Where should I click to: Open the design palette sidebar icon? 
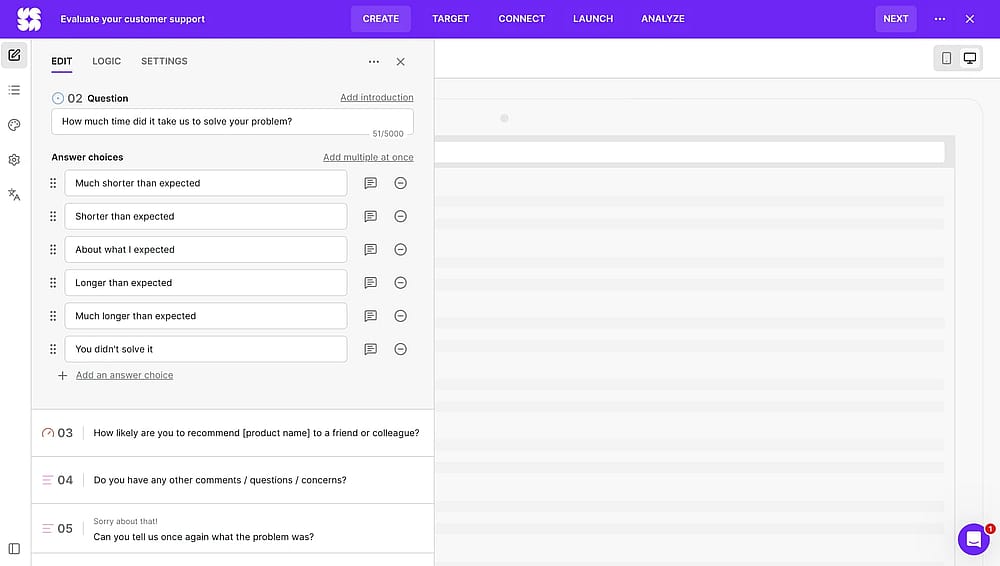14,124
